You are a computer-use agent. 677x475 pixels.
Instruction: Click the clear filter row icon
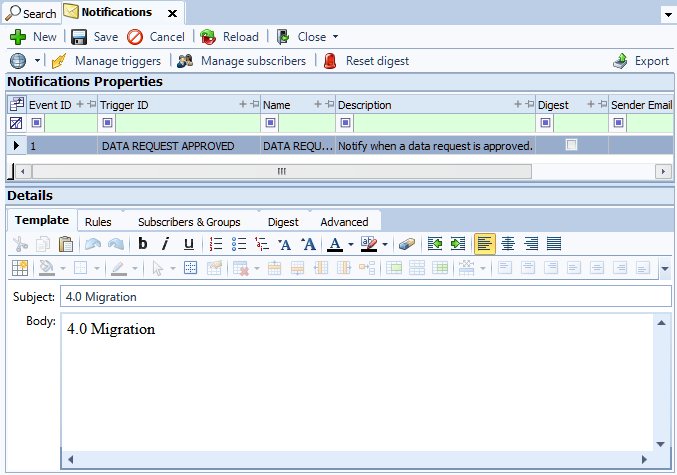(x=16, y=123)
